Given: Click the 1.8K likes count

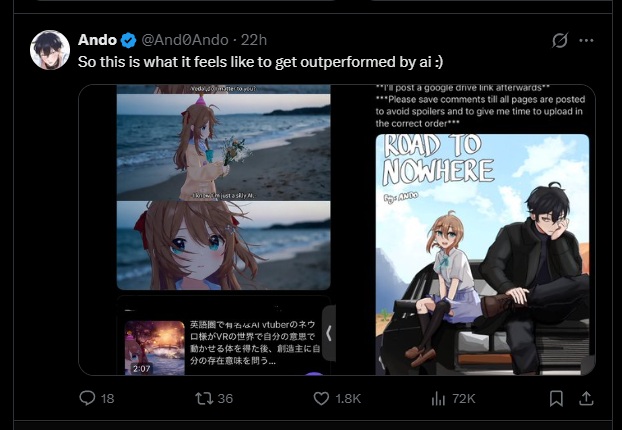Looking at the screenshot, I should [348, 398].
